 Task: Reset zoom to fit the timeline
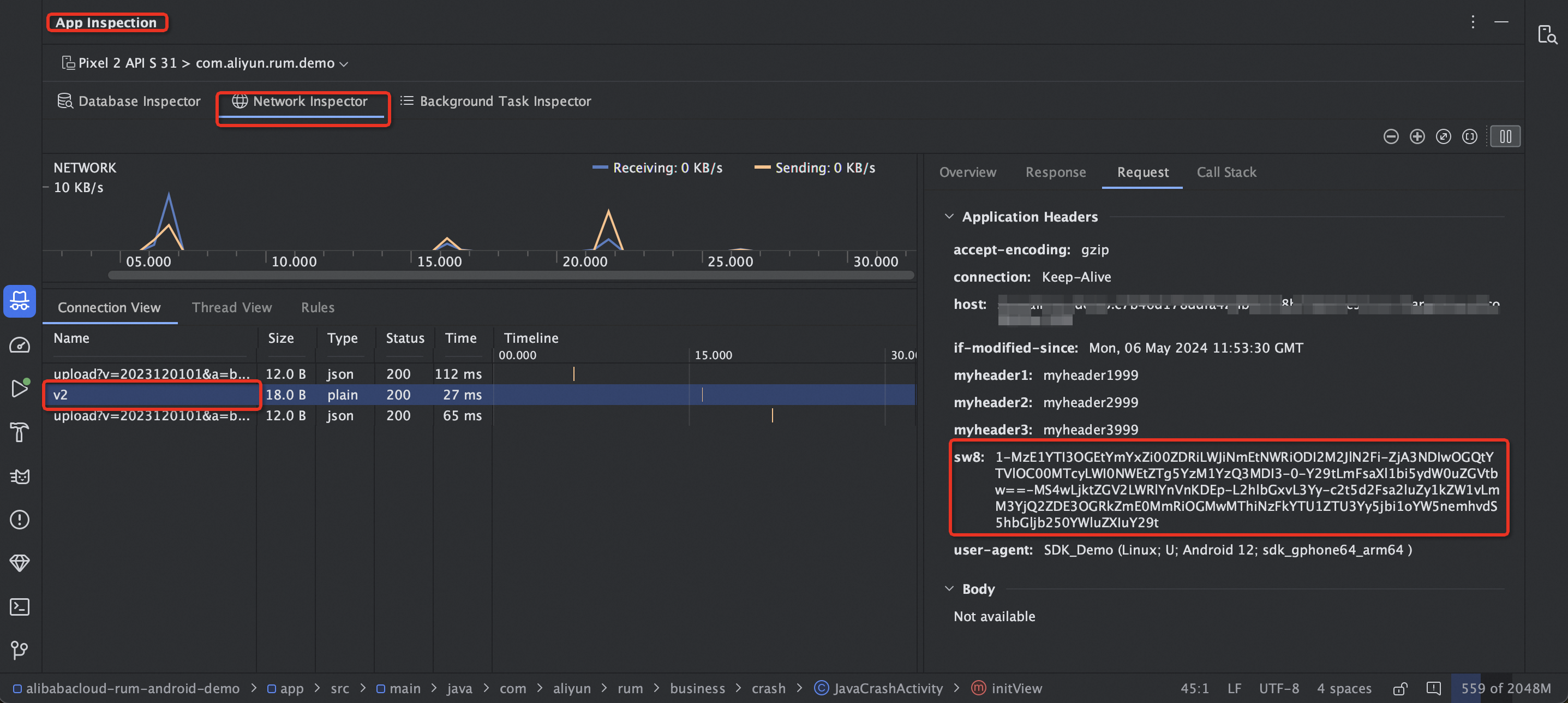coord(1443,136)
